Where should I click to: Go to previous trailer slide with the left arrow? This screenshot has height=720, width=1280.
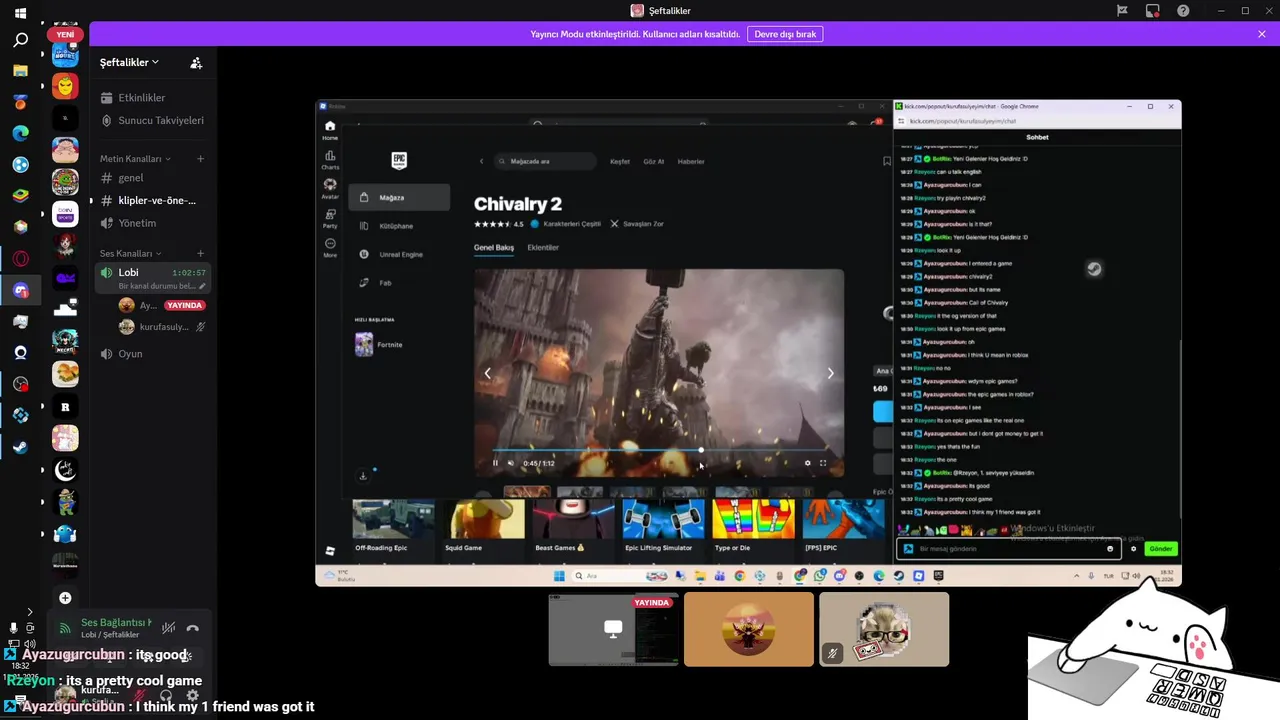487,373
